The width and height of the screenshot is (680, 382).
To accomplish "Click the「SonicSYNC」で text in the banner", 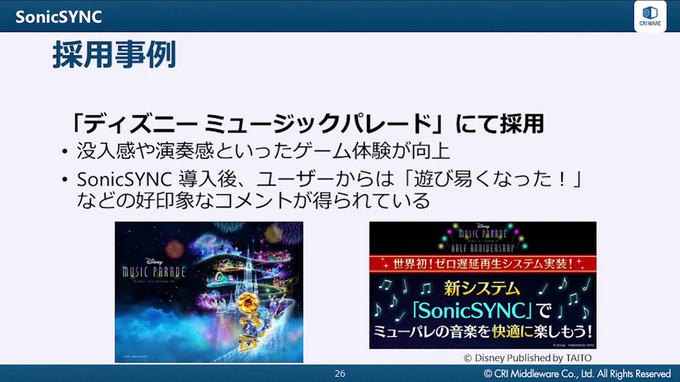I will [482, 310].
